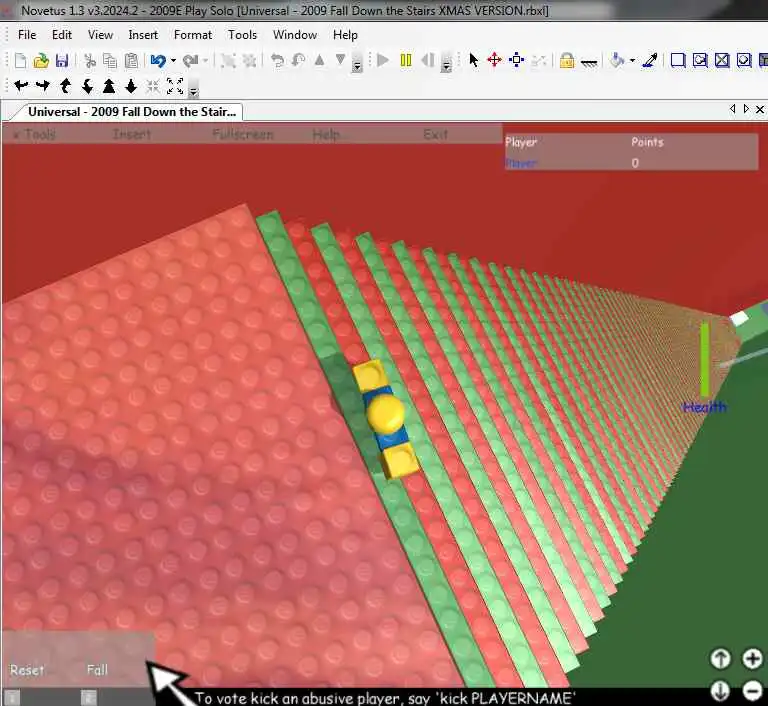Select the Universal - 2009 Fall Down the Stair tab
The image size is (768, 706).
click(131, 112)
